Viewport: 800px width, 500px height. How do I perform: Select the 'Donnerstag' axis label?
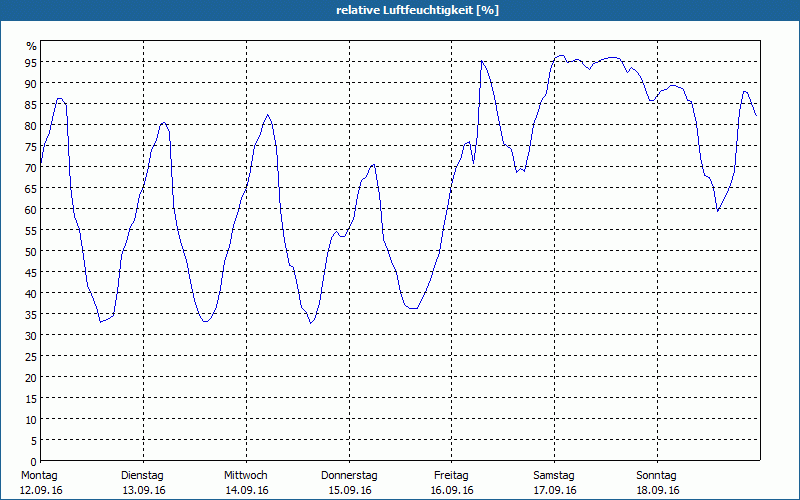(x=349, y=476)
